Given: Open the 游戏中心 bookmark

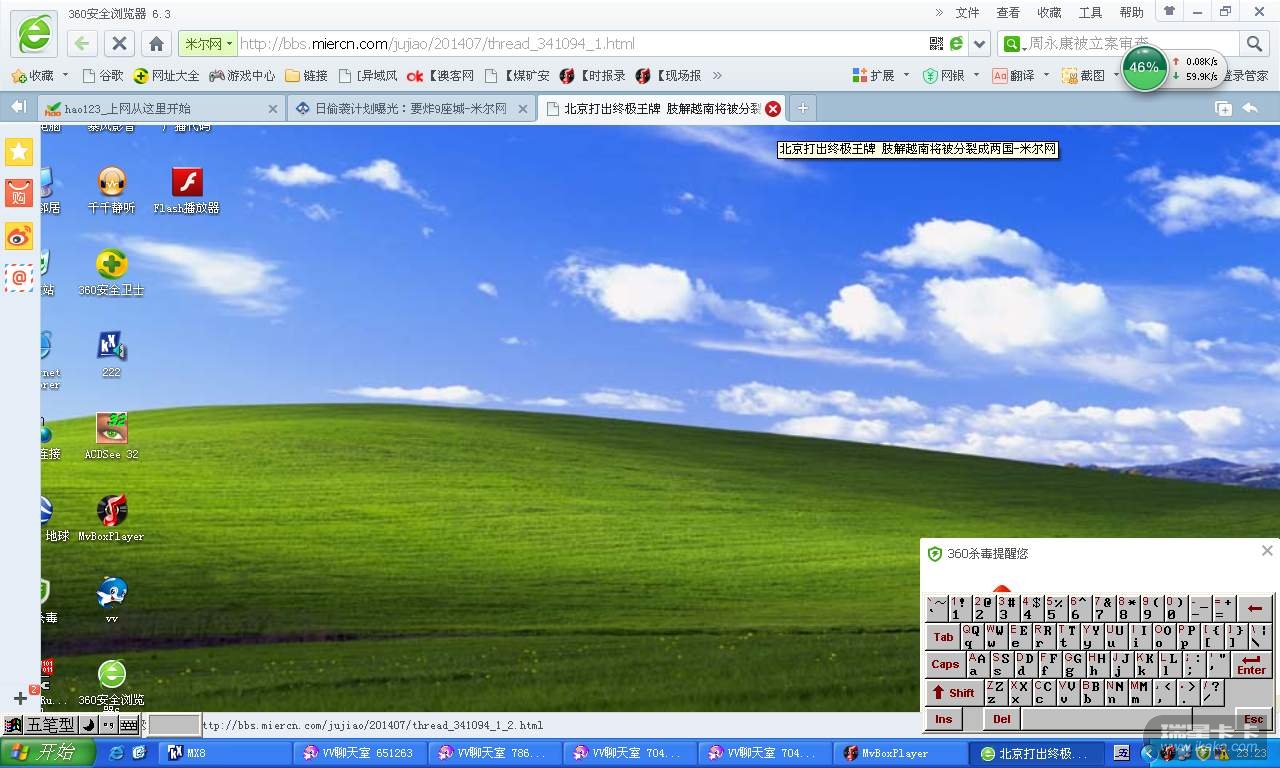Looking at the screenshot, I should pyautogui.click(x=241, y=75).
